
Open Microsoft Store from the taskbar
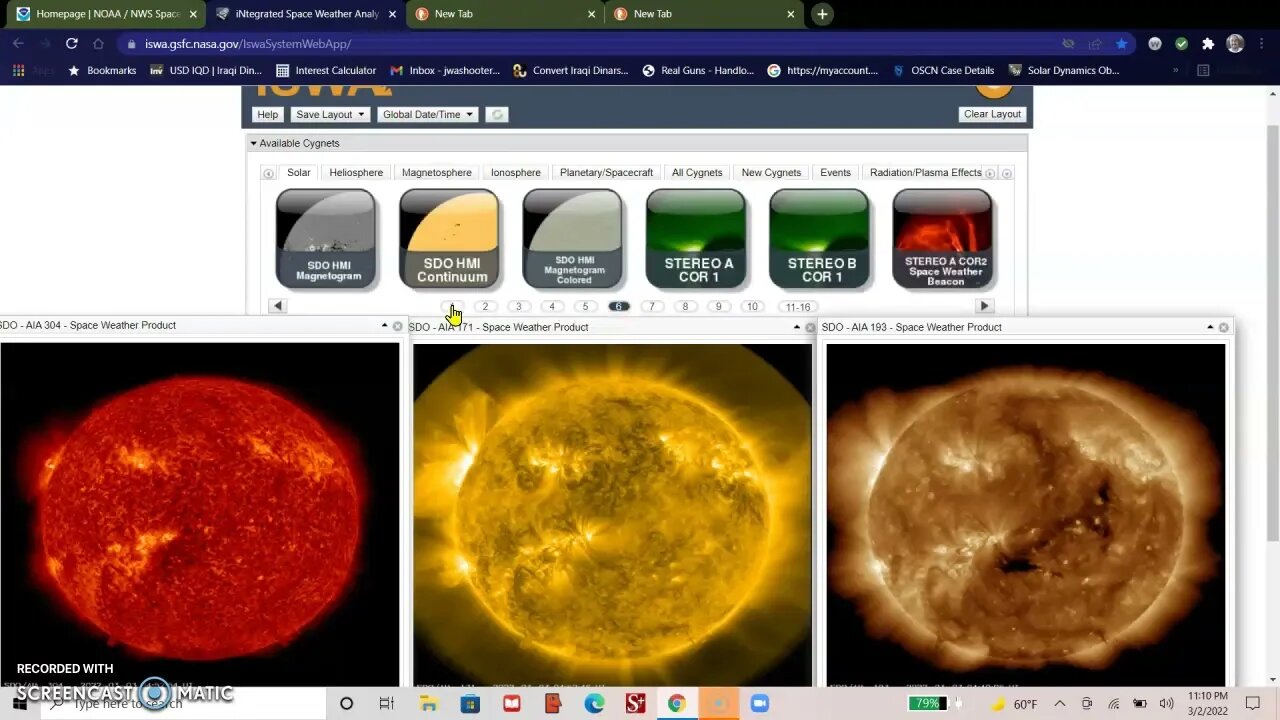(470, 704)
